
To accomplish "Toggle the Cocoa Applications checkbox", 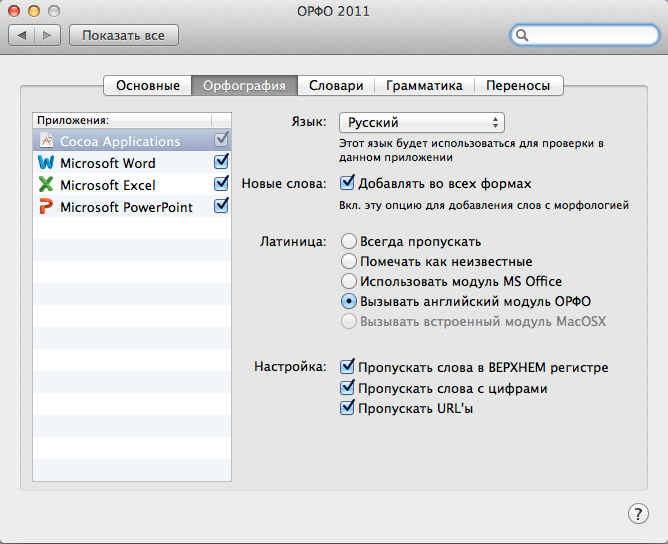I will pyautogui.click(x=221, y=139).
